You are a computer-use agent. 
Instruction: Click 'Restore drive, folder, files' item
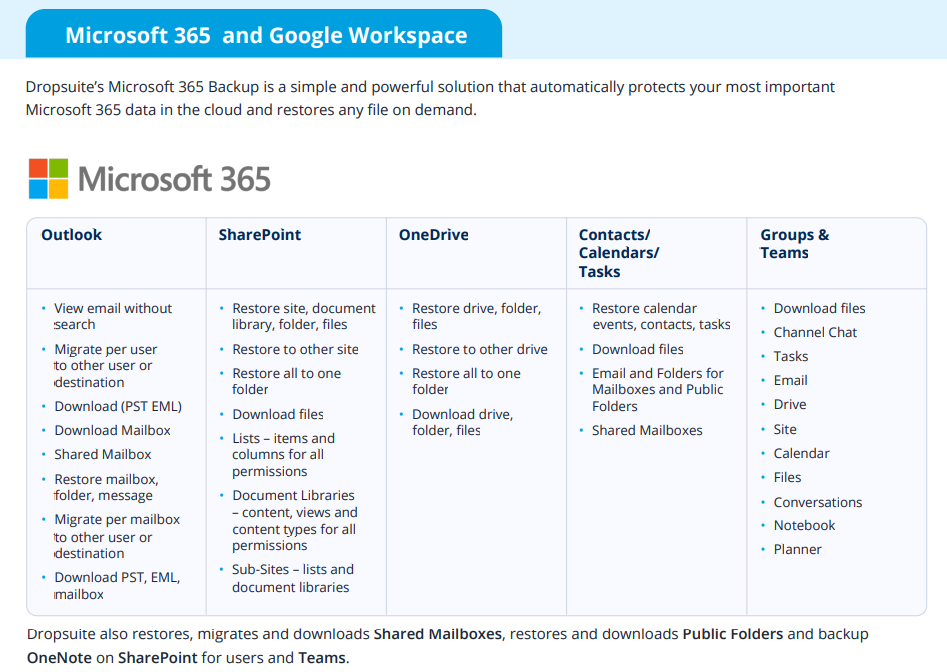coord(477,316)
